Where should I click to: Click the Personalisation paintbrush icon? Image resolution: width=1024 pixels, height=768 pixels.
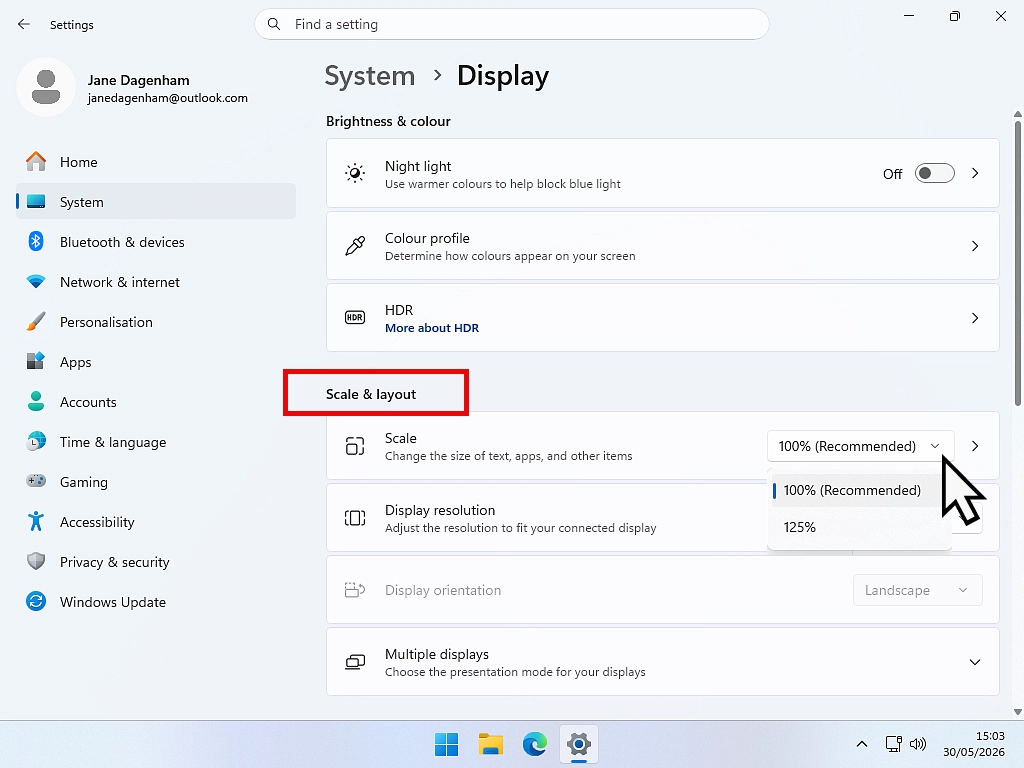[36, 321]
